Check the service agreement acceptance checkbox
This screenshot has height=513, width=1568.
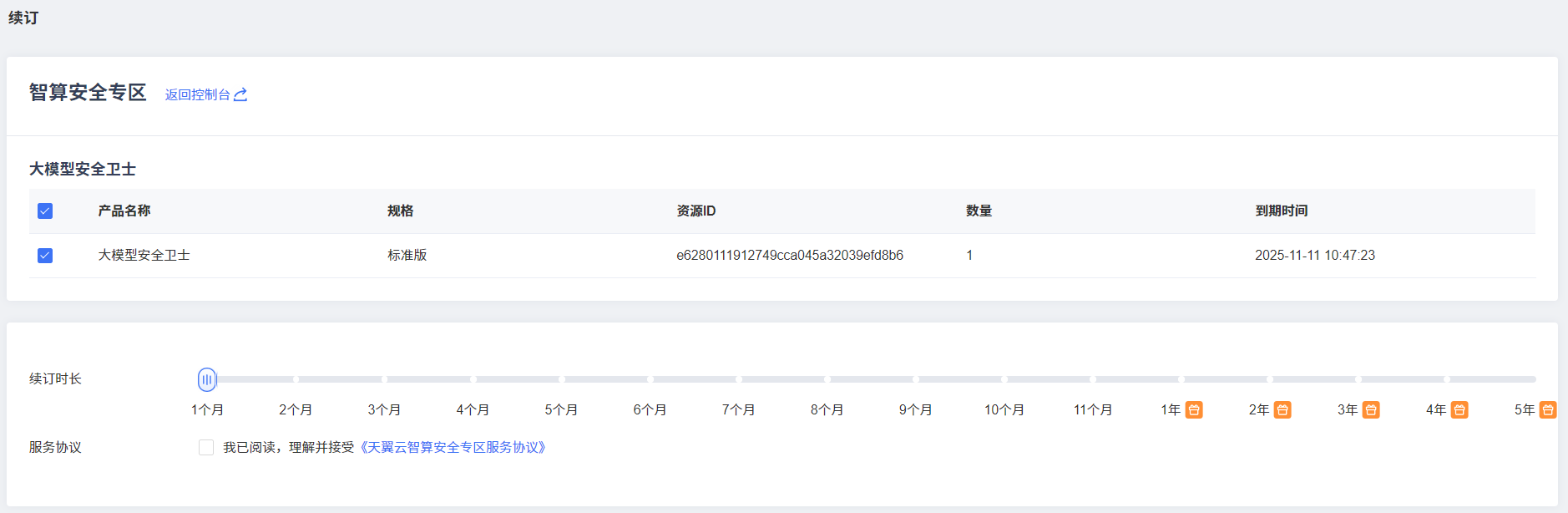click(206, 447)
